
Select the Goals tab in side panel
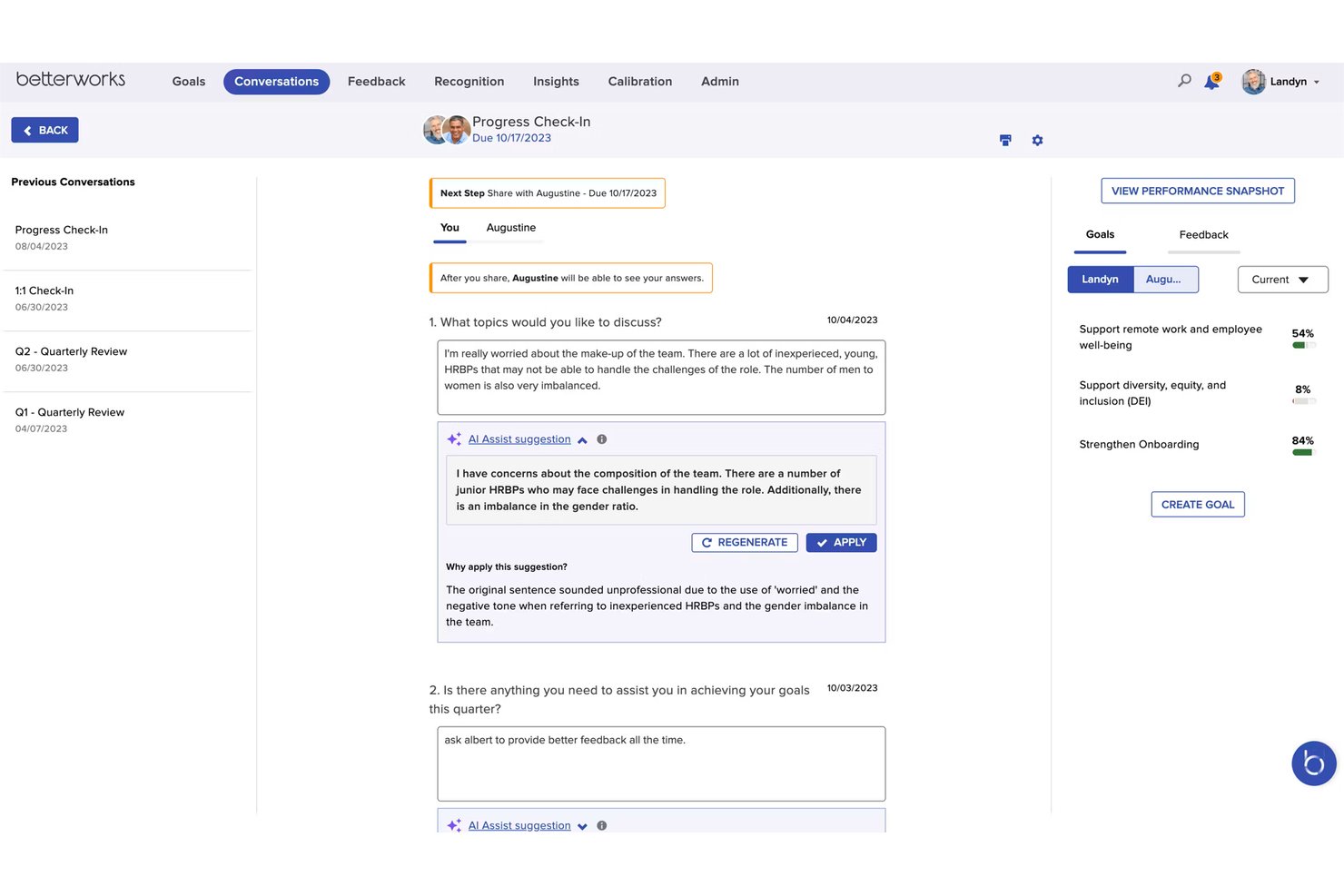coord(1100,235)
